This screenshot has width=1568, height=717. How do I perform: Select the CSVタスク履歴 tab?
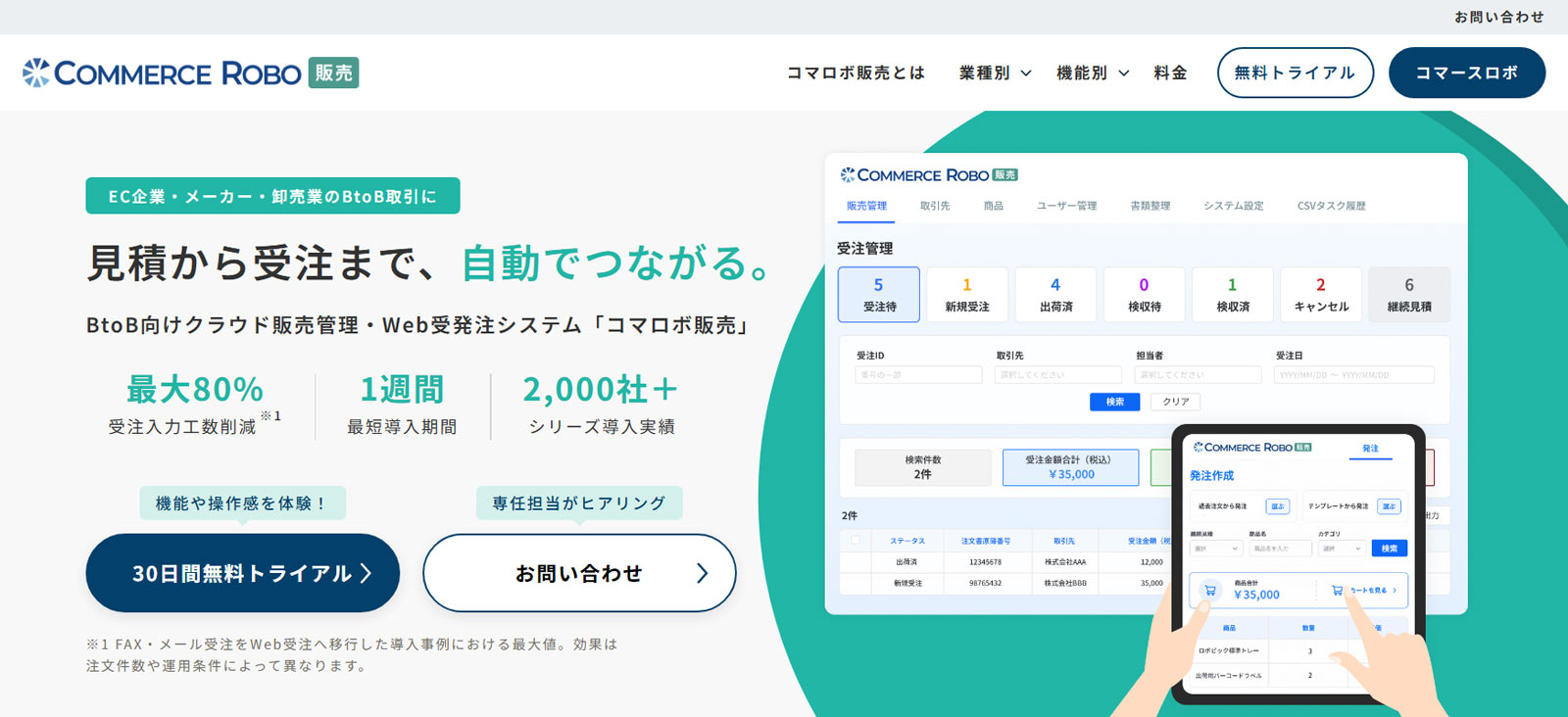click(1331, 206)
